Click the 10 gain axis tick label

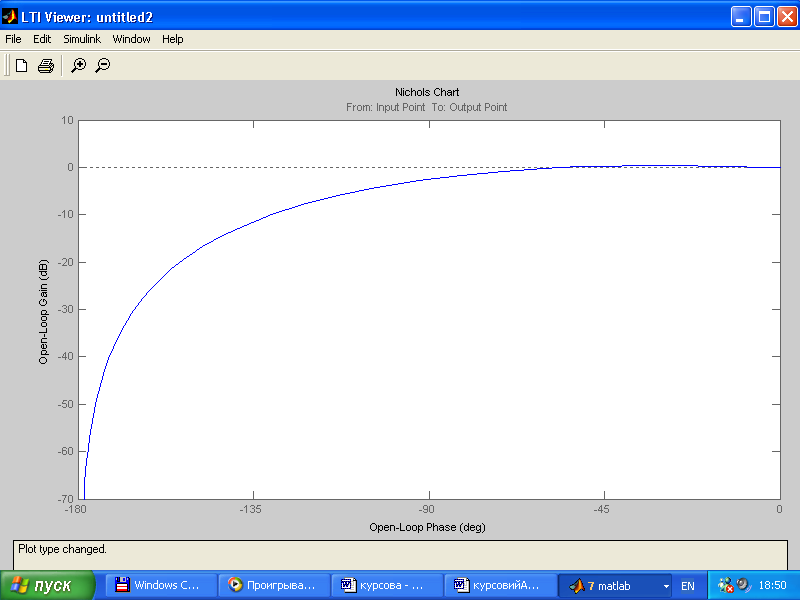(x=67, y=120)
